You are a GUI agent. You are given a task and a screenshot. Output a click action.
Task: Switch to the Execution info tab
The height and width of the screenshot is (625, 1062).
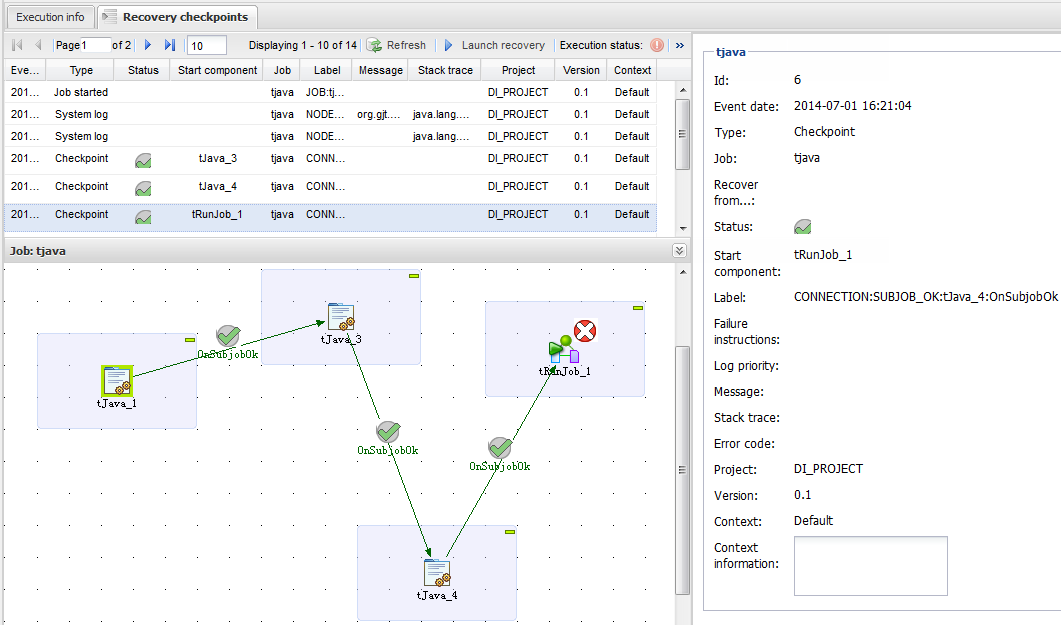50,17
